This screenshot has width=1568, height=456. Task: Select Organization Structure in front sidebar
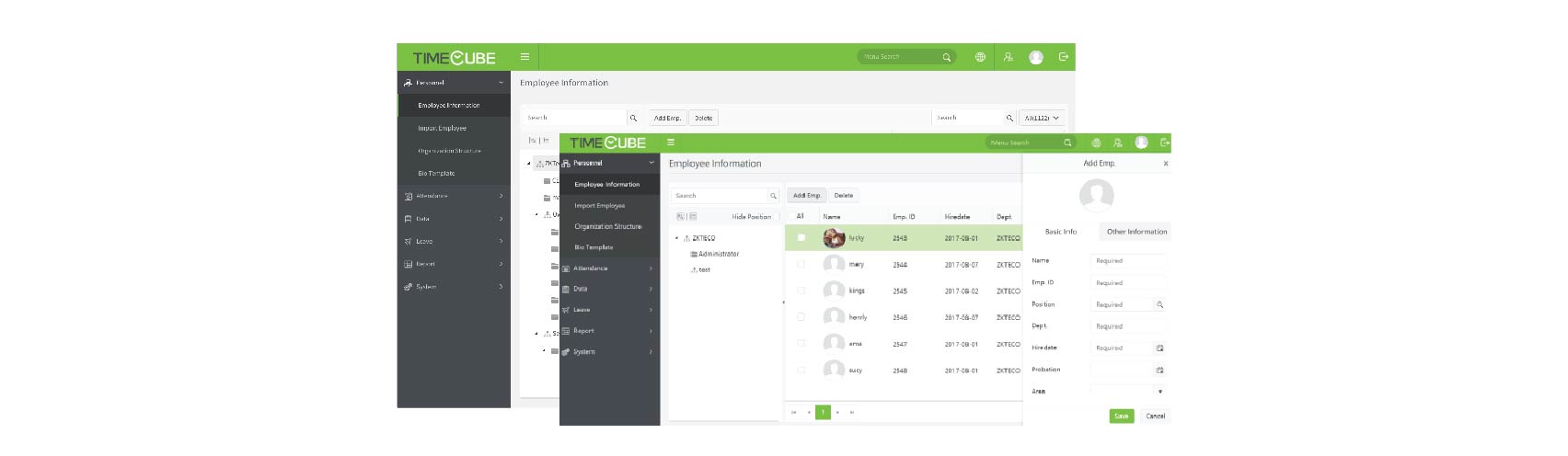(609, 226)
